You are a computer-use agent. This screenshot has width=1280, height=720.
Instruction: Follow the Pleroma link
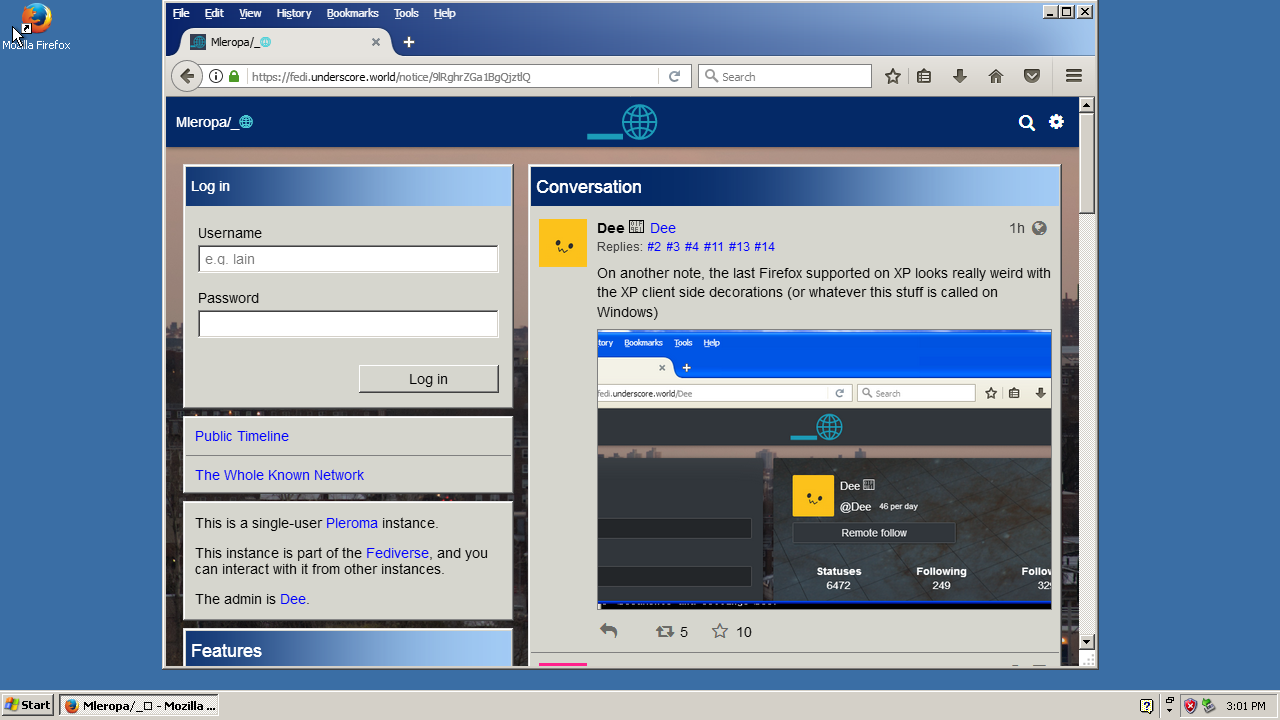pyautogui.click(x=352, y=523)
